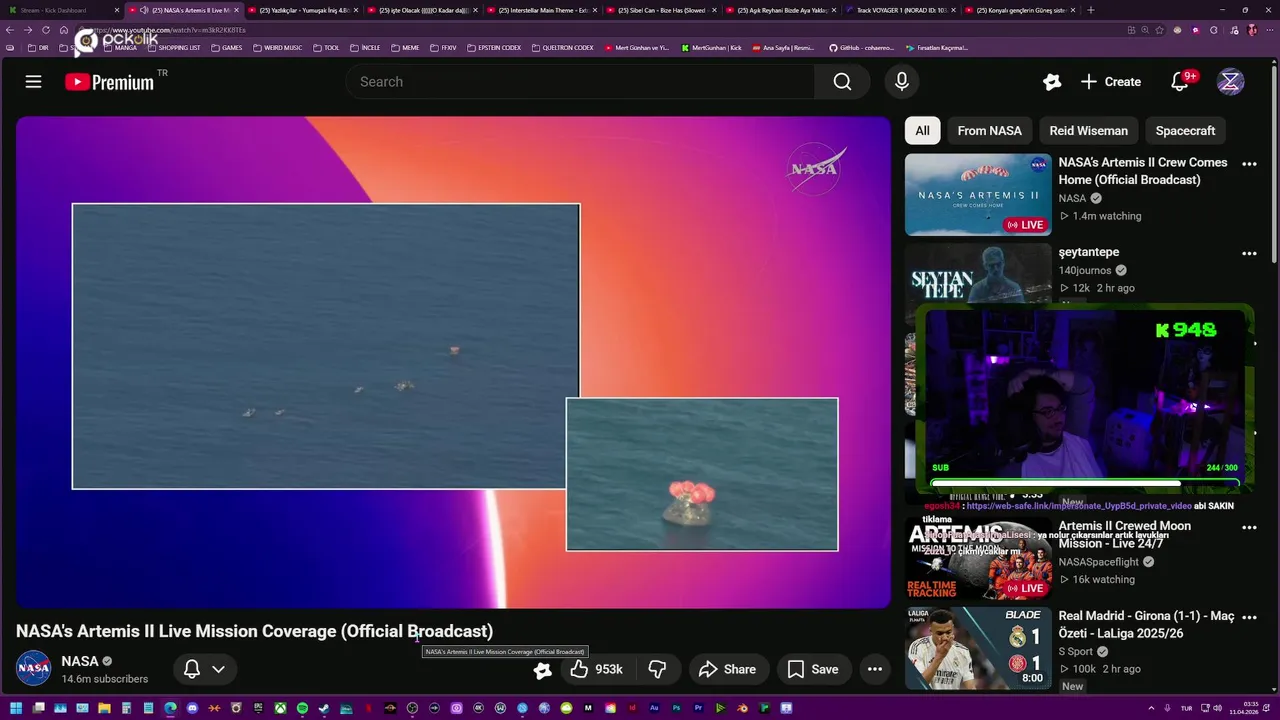Open NASA channel name link

(79, 661)
